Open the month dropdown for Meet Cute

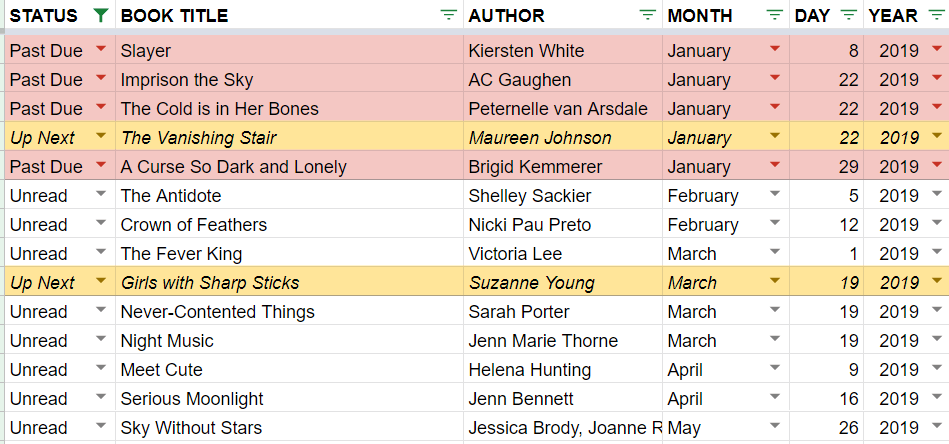[775, 368]
